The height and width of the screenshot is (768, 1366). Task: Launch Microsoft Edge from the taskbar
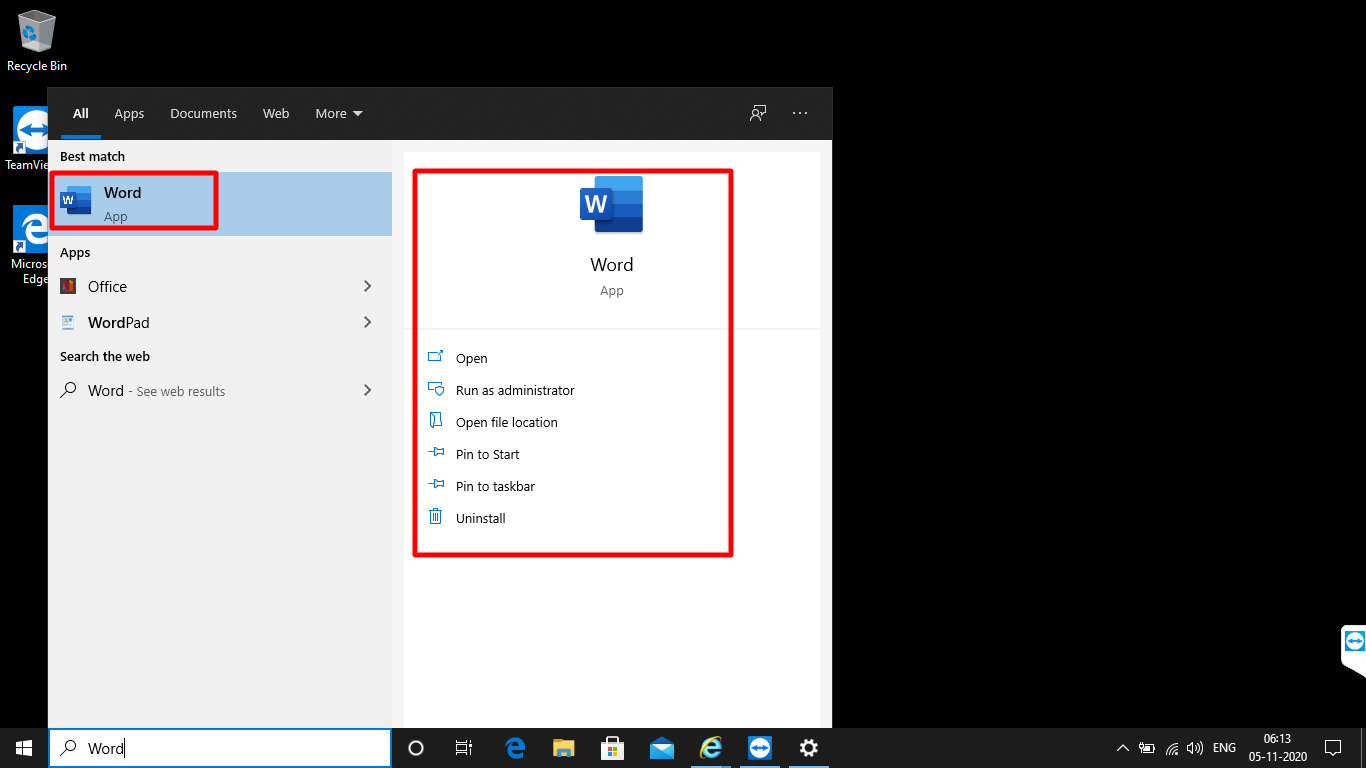pyautogui.click(x=515, y=748)
